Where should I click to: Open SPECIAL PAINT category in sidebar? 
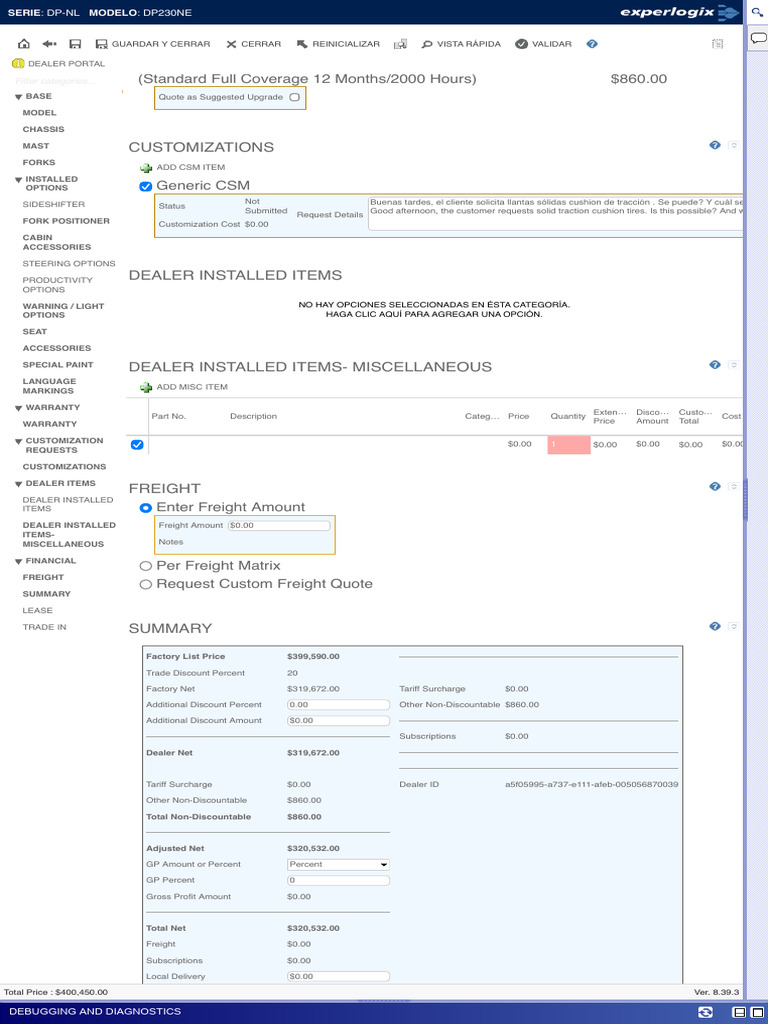(57, 365)
